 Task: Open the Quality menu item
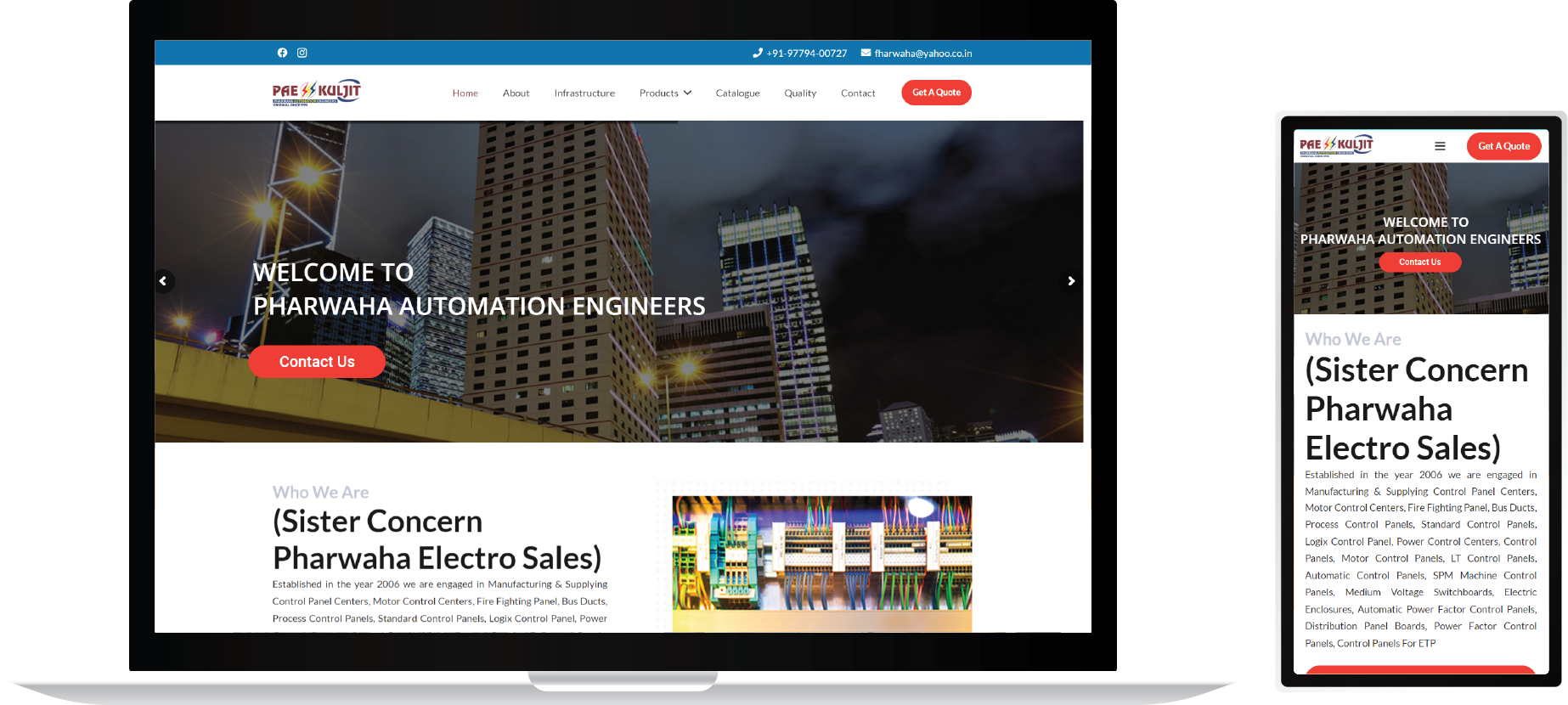[800, 93]
